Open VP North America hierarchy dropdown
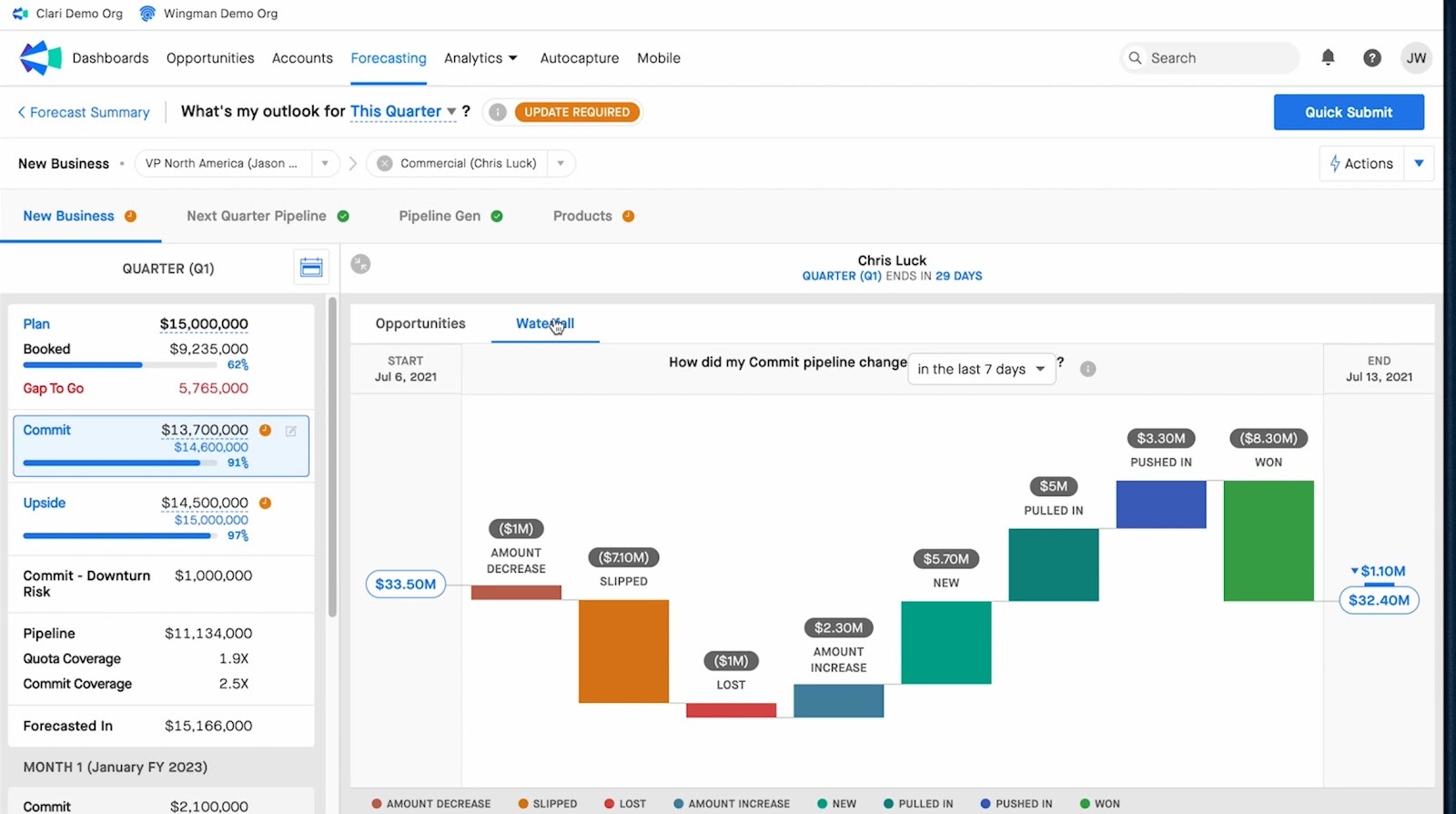Screen dimensions: 1456x814 325,164
